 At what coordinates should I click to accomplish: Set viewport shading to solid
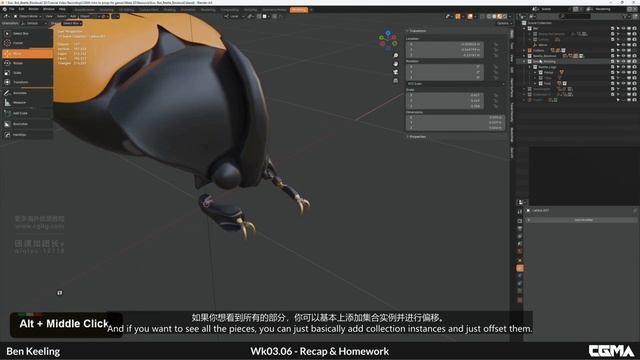point(494,16)
